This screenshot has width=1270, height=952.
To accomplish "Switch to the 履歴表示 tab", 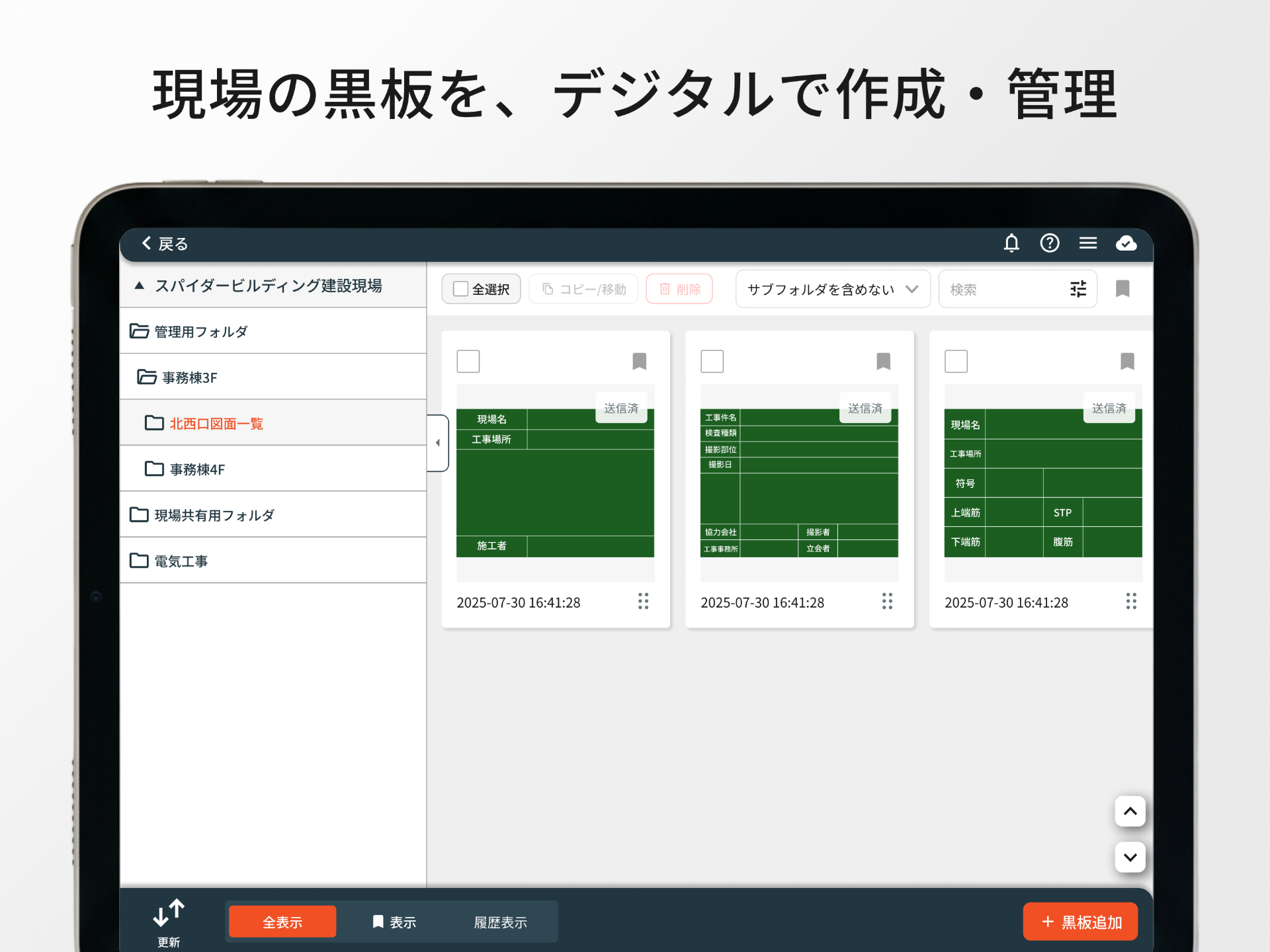I will click(500, 922).
